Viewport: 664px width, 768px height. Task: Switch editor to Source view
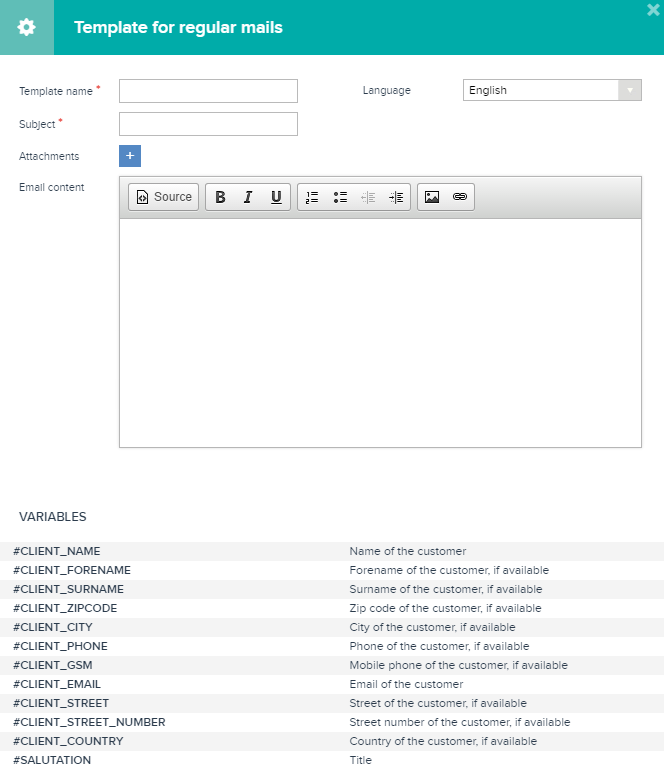click(164, 197)
